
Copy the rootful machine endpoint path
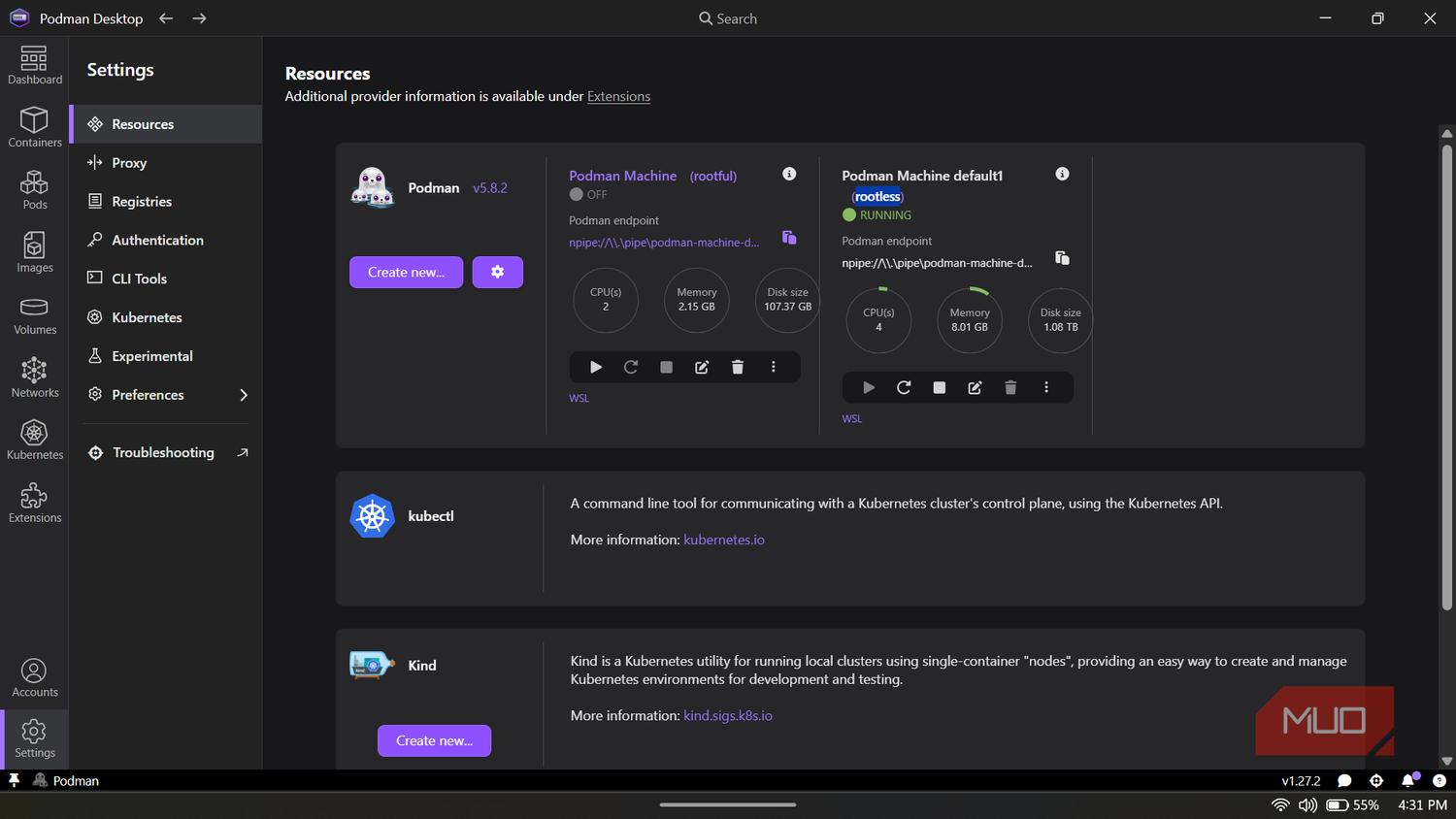point(789,238)
